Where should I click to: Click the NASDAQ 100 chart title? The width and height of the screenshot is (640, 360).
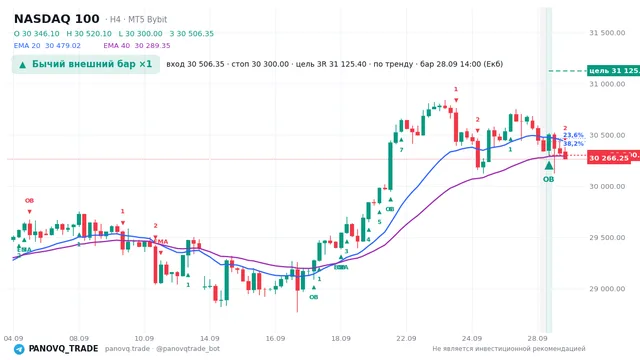(57, 19)
